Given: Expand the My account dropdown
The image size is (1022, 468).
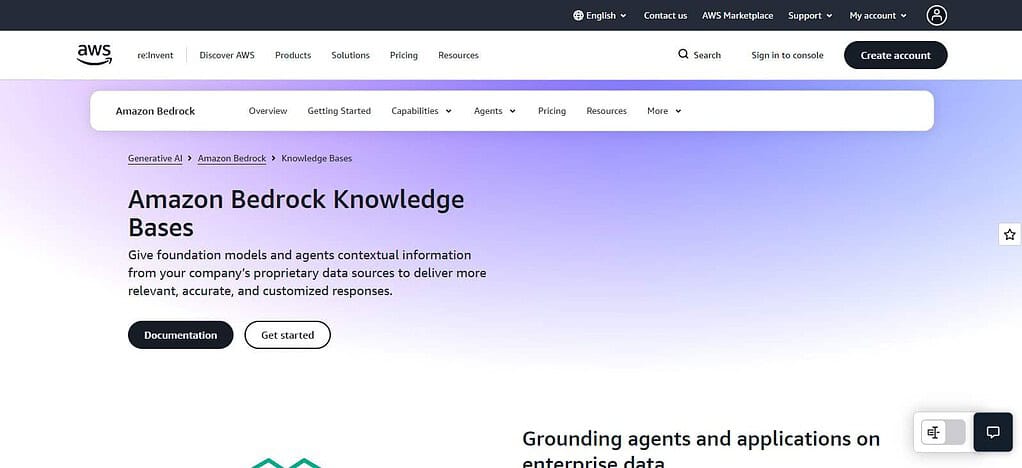Looking at the screenshot, I should pos(878,16).
